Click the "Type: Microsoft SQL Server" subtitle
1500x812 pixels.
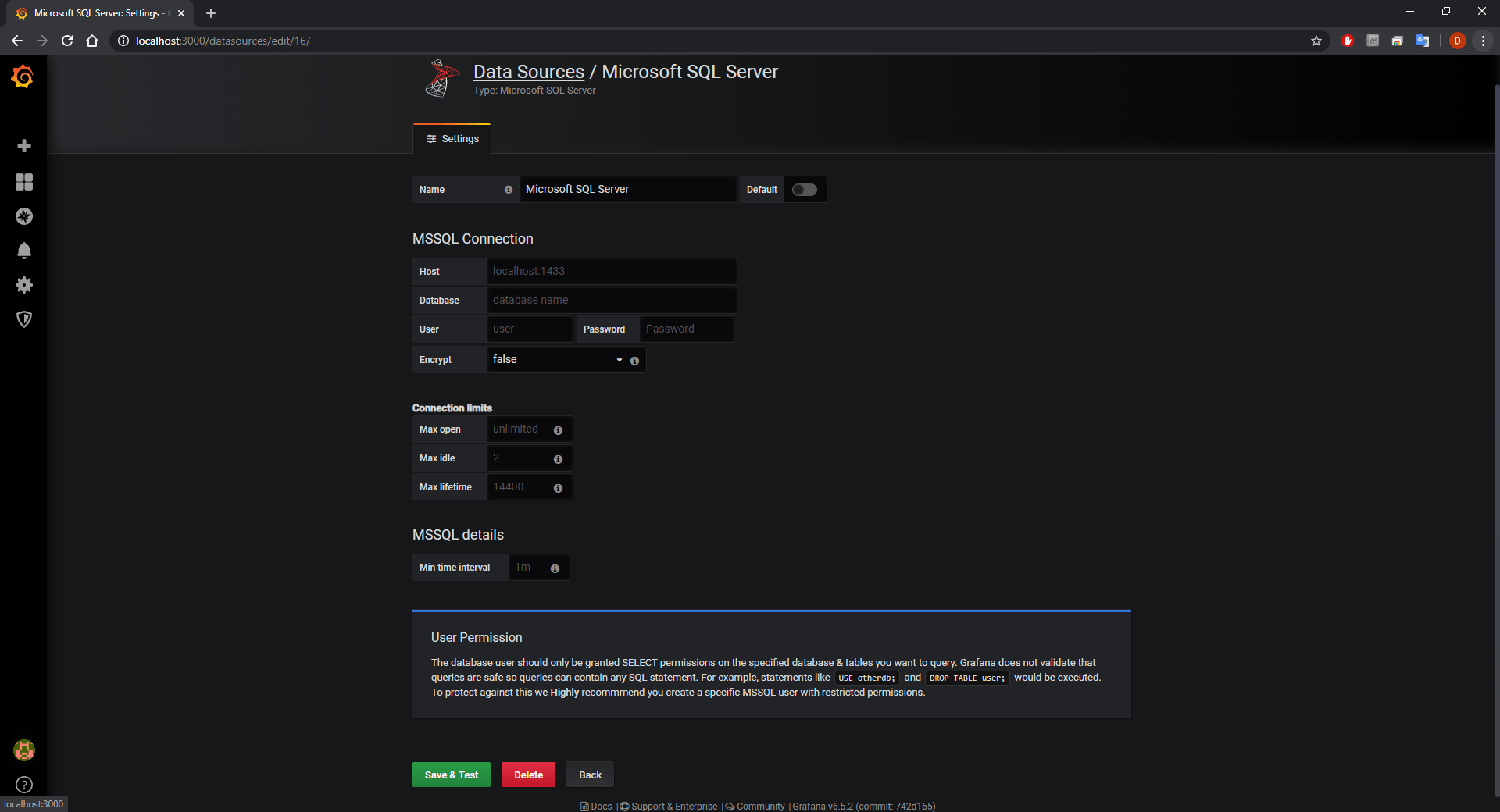tap(534, 91)
